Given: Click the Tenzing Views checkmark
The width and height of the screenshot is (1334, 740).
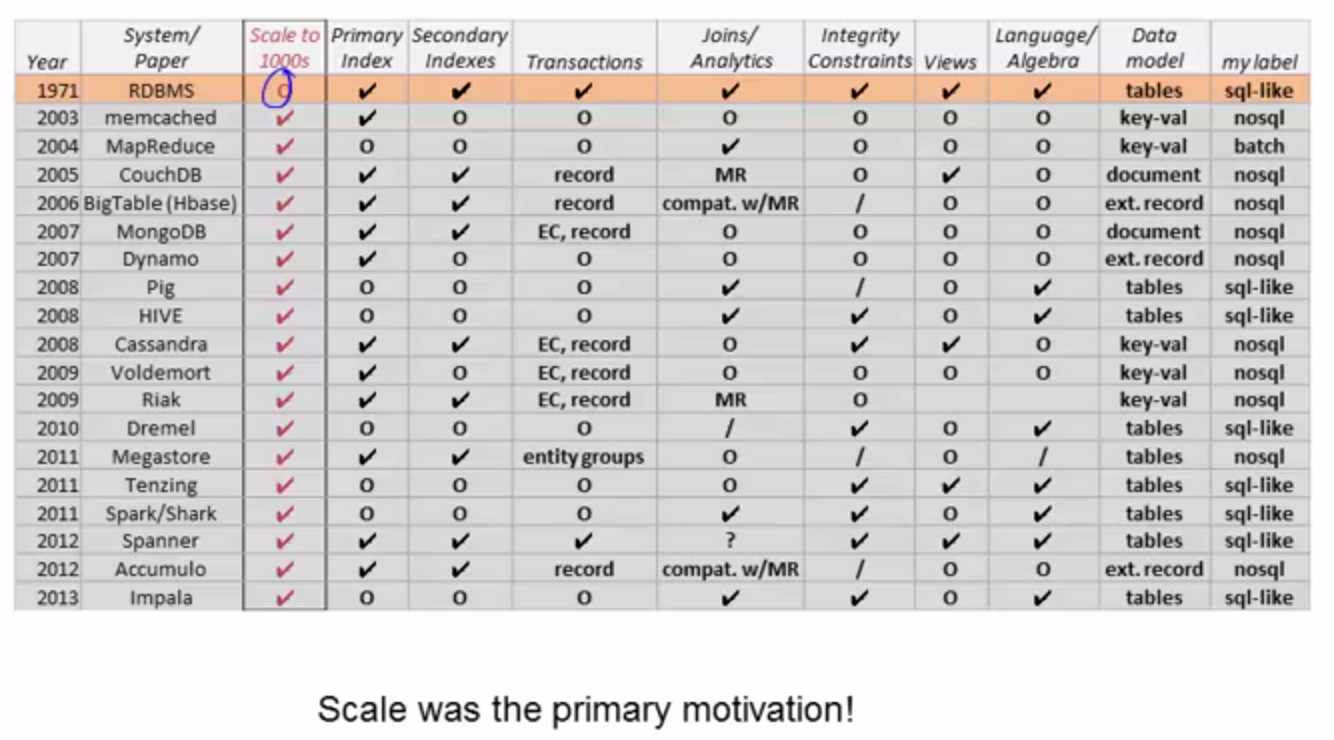Looking at the screenshot, I should [x=950, y=485].
